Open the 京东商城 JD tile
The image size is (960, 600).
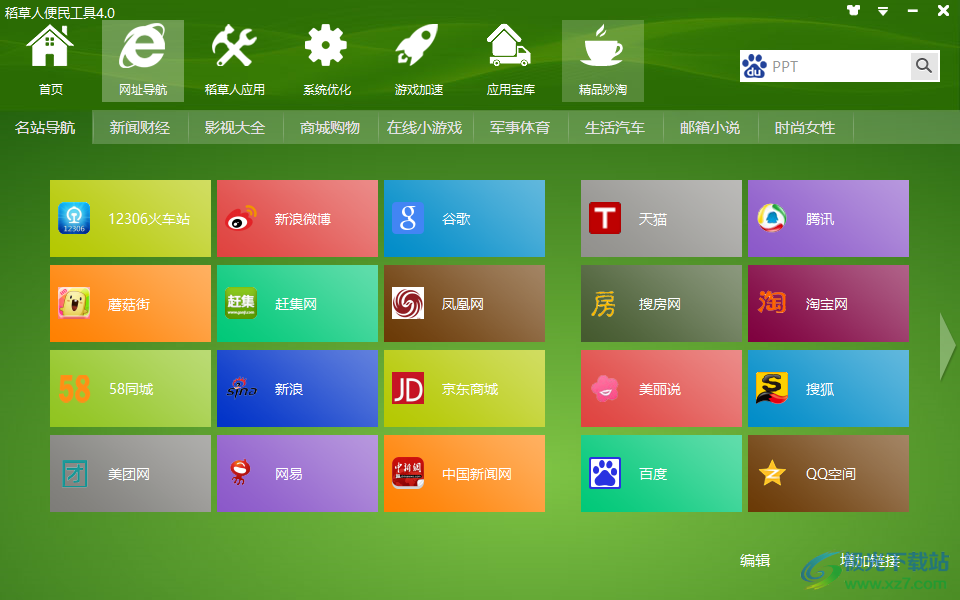(464, 389)
